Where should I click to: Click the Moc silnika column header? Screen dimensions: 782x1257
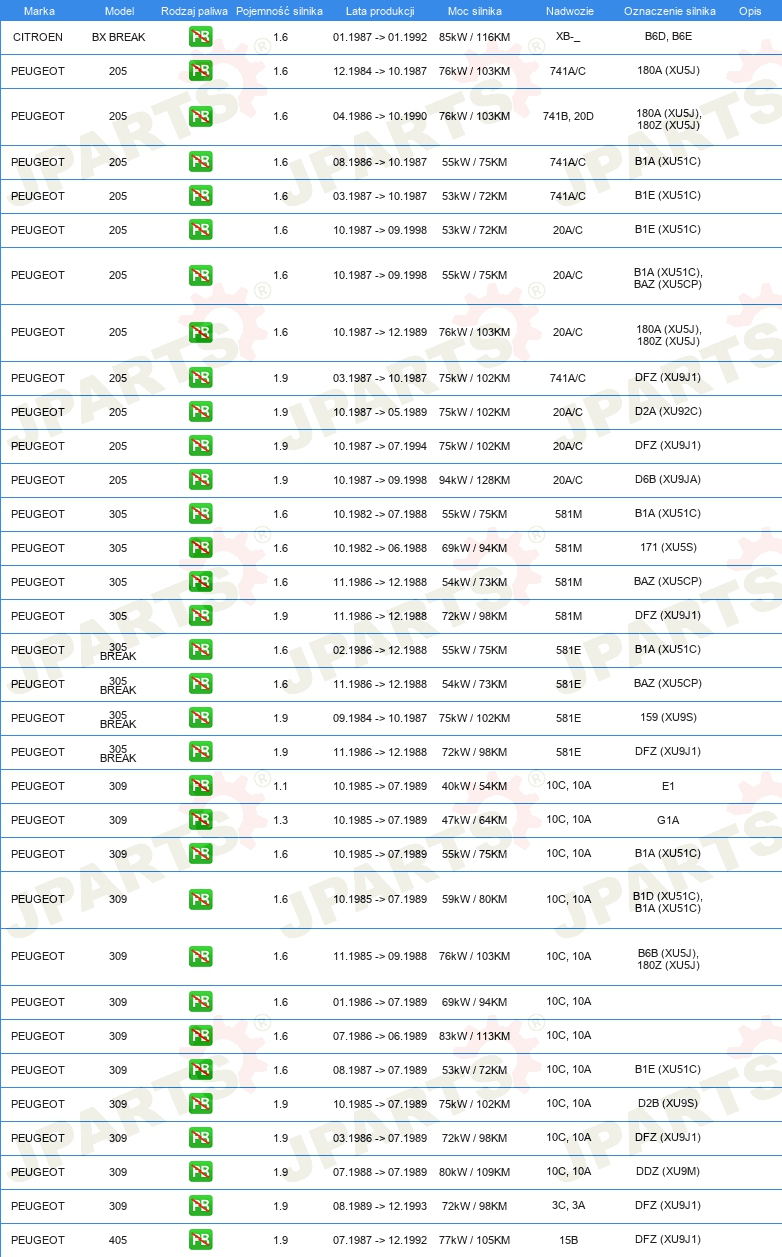pos(475,11)
